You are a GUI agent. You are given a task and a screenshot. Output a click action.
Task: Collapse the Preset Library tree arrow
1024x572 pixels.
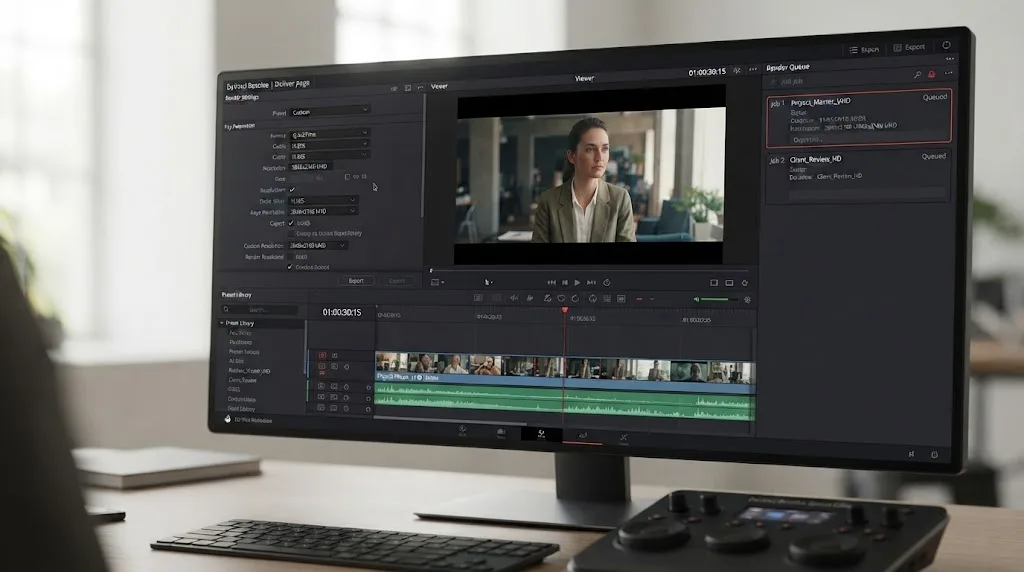click(222, 323)
